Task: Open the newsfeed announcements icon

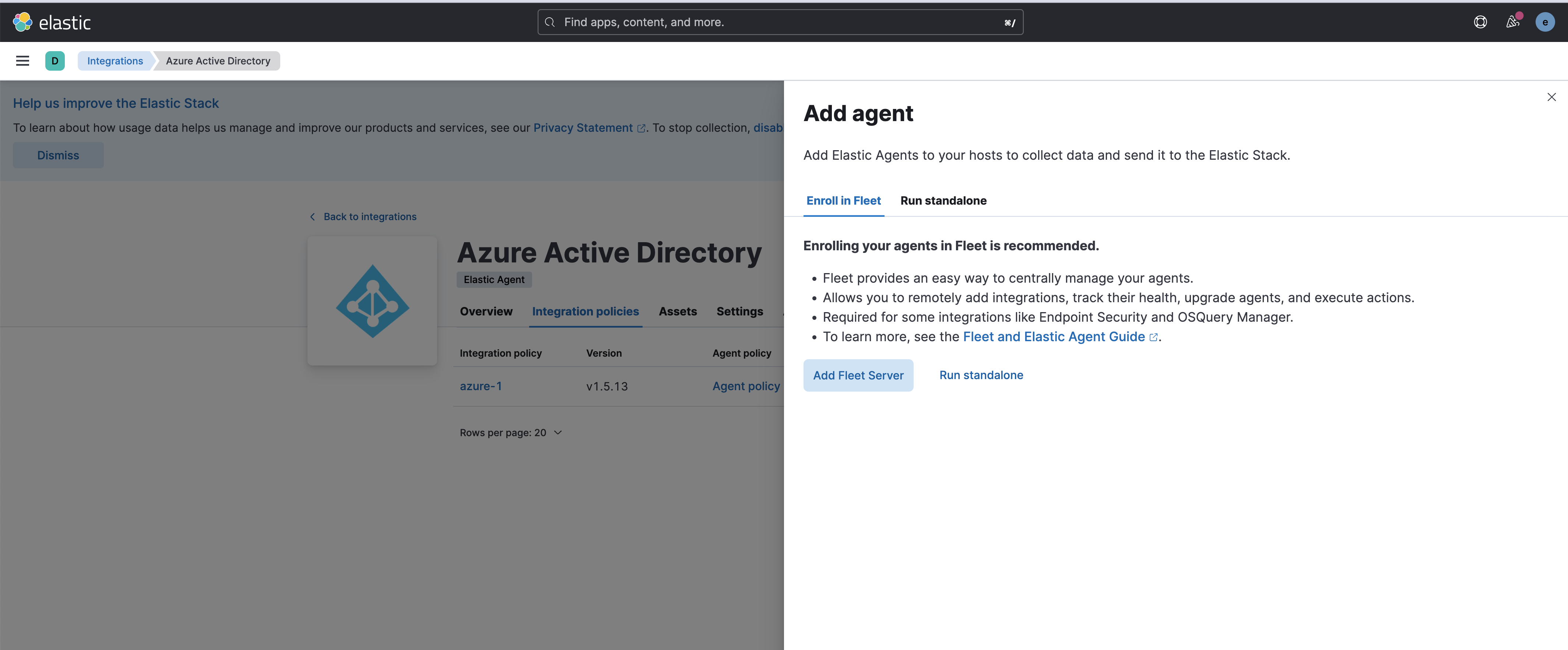Action: [1512, 22]
